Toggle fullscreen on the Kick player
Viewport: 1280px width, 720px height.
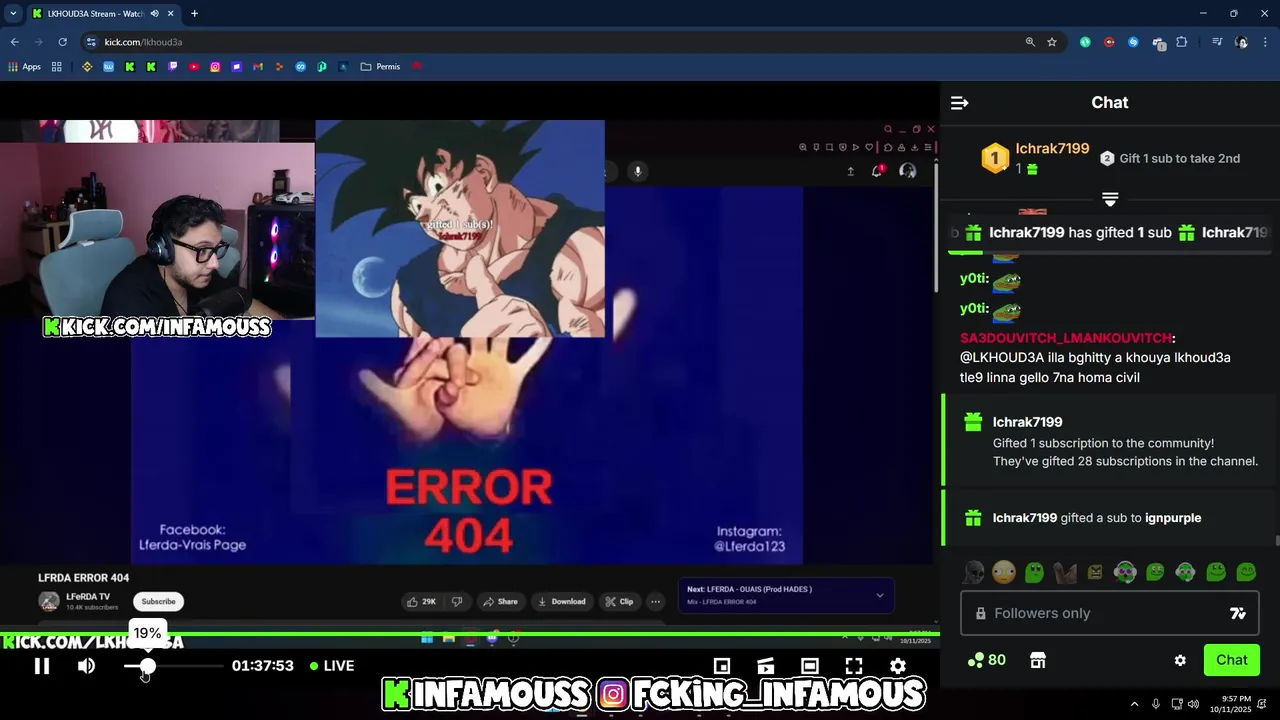click(854, 666)
